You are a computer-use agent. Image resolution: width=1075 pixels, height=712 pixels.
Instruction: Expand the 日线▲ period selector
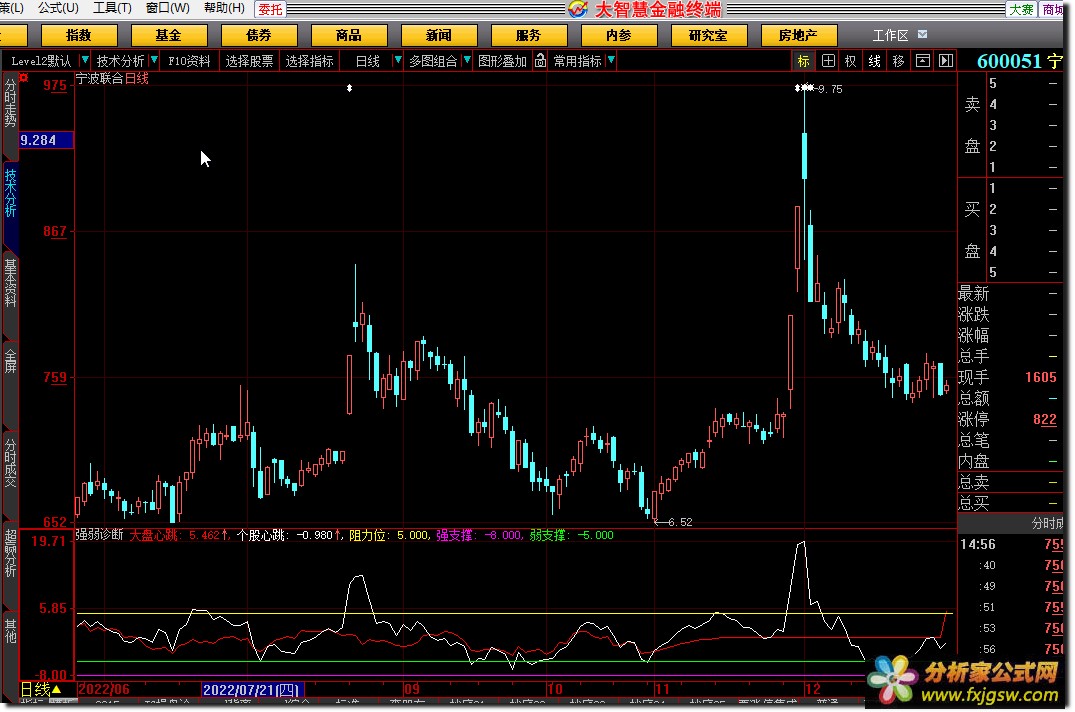[x=40, y=689]
